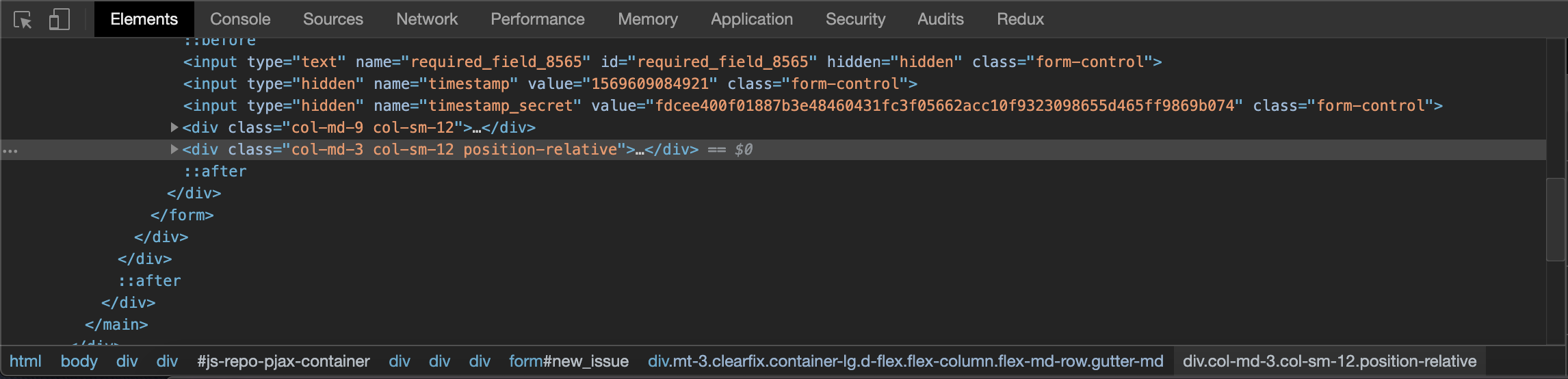Select the ::after node below selected div

pos(215,171)
